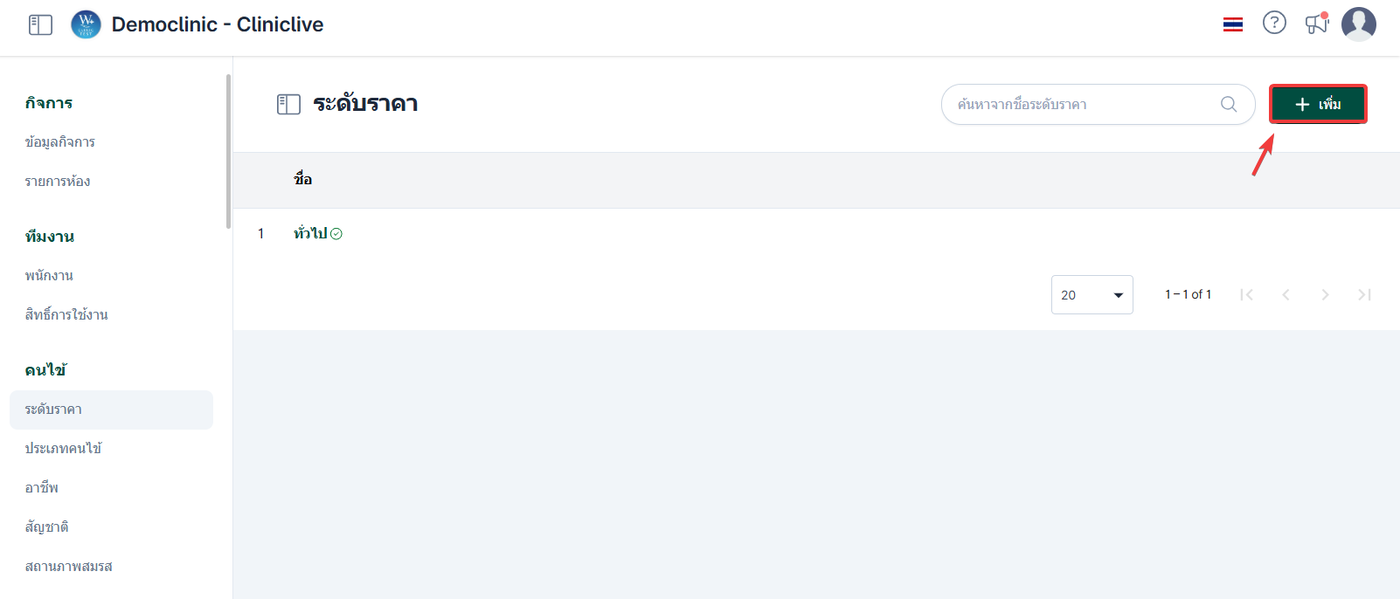Viewport: 1400px width, 599px height.
Task: Go to next page arrow
Action: click(x=1325, y=295)
